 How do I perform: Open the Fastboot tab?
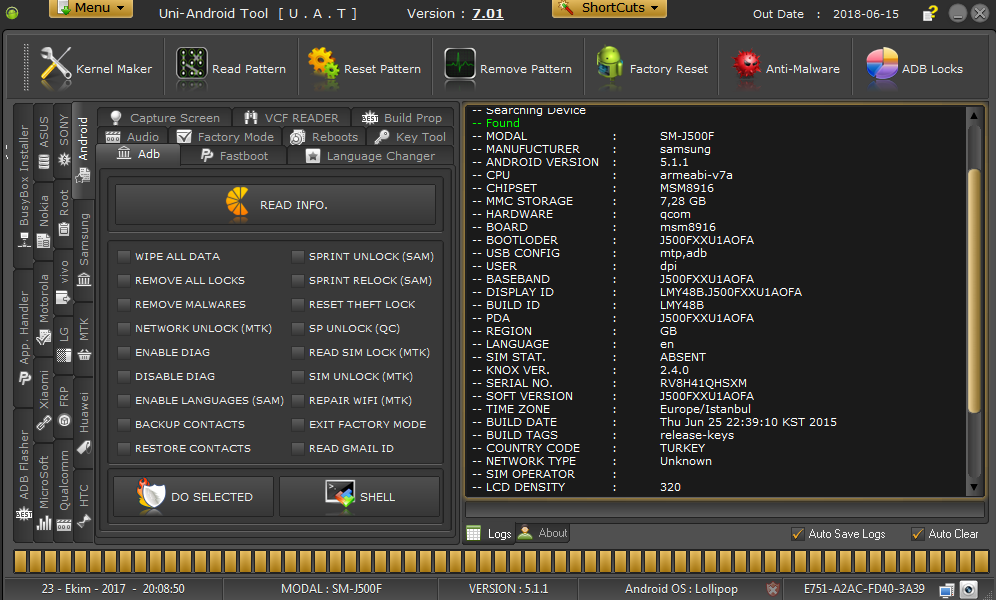(234, 156)
